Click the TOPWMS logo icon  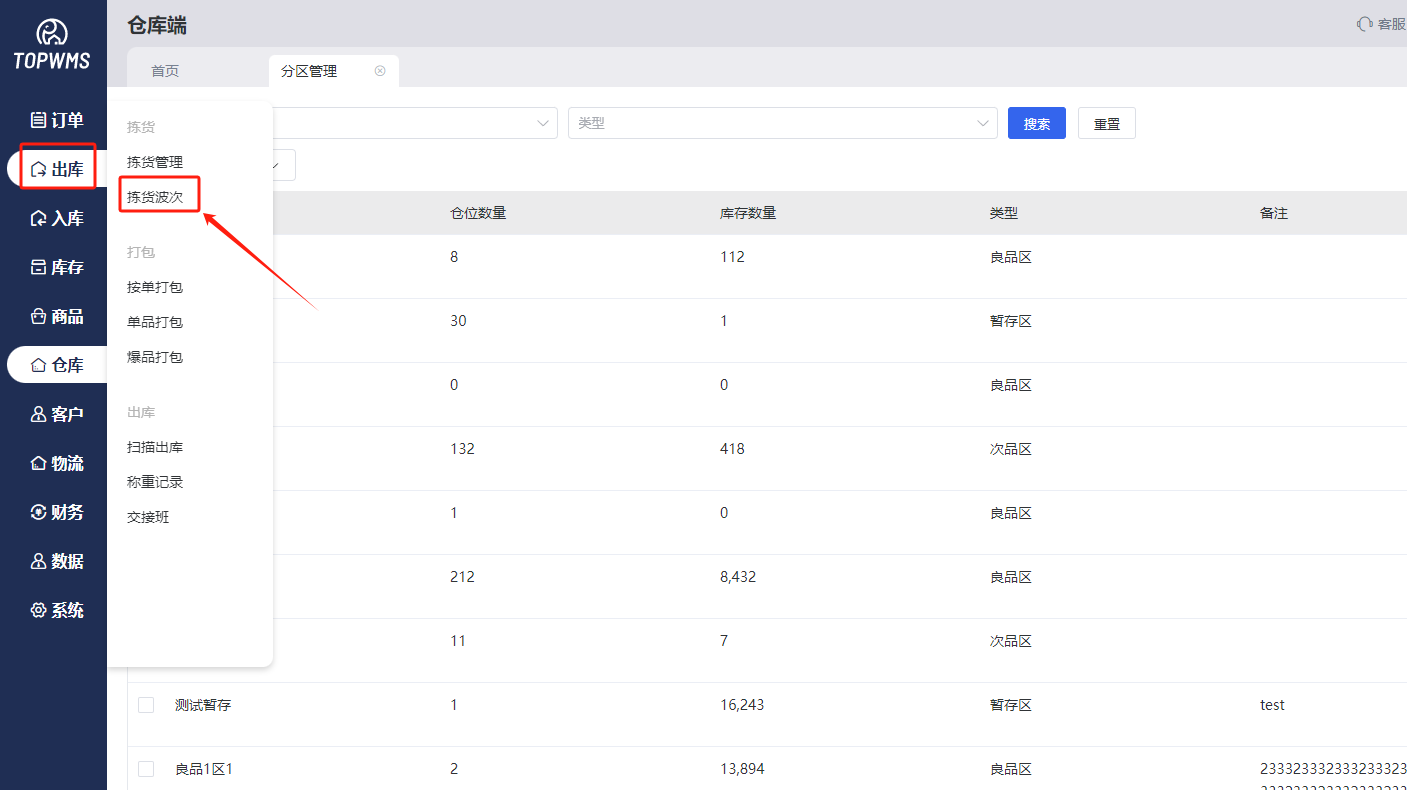[52, 33]
